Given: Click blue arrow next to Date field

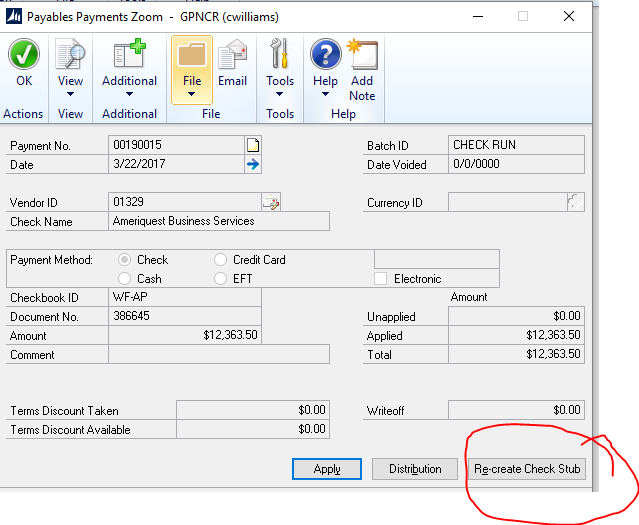Looking at the screenshot, I should pyautogui.click(x=253, y=164).
